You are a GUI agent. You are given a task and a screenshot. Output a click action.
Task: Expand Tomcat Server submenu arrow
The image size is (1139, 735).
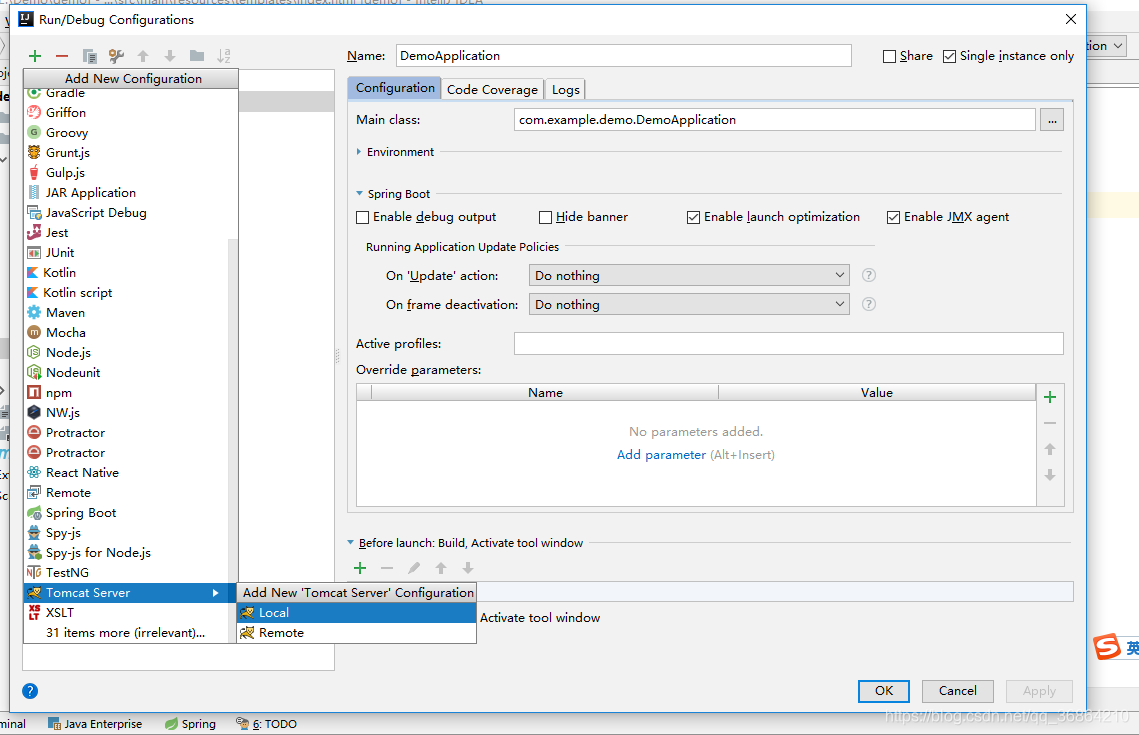(x=216, y=593)
